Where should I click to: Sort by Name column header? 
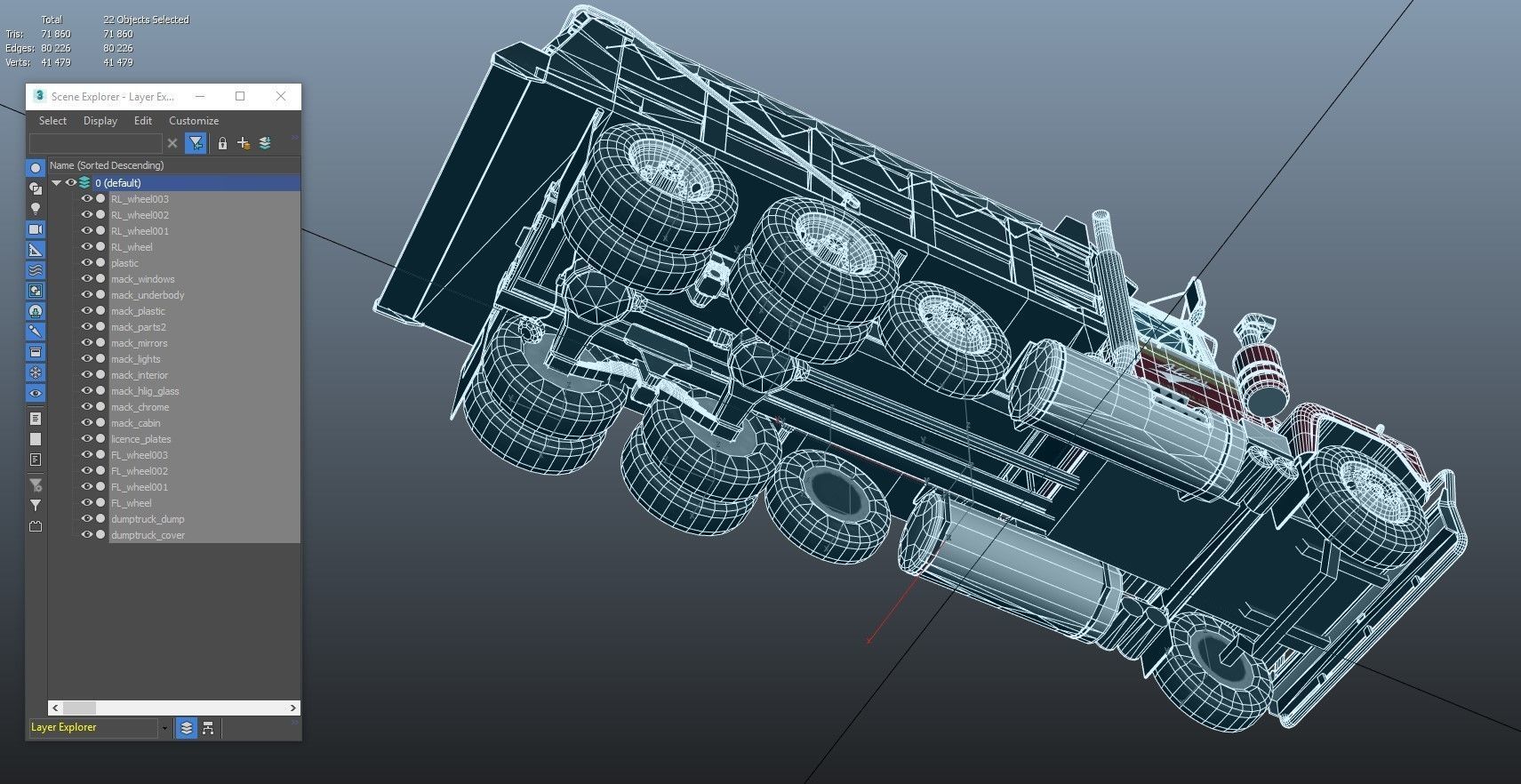[x=174, y=165]
